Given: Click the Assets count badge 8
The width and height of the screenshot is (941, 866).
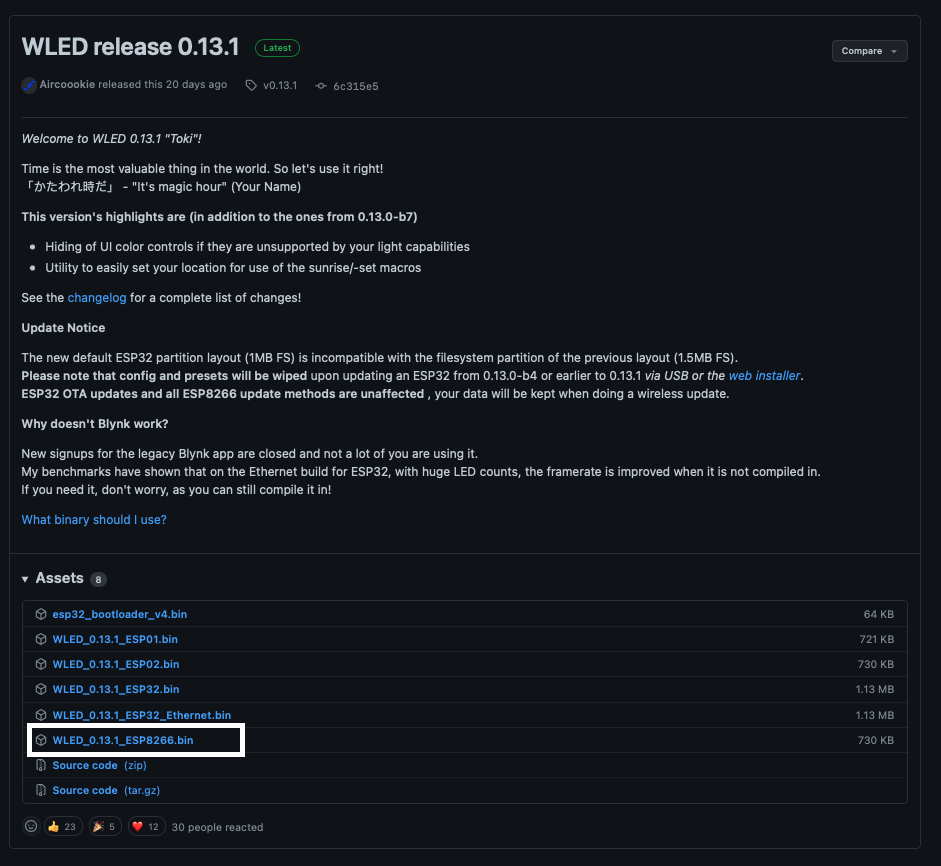Looking at the screenshot, I should 98,579.
